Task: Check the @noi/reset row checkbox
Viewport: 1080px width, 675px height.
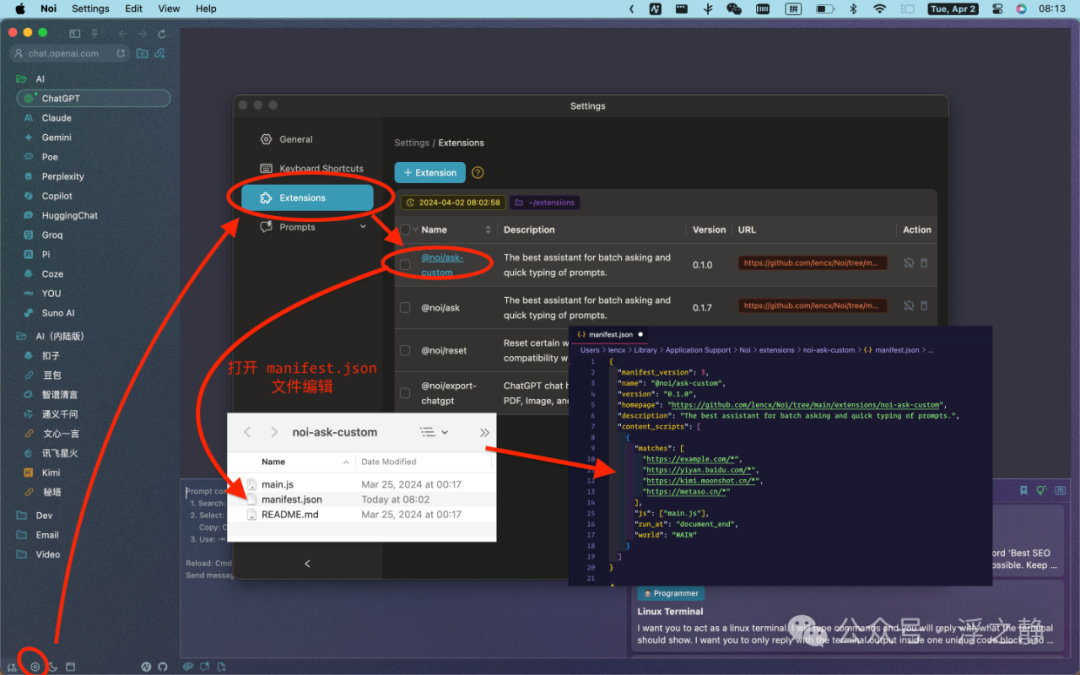Action: click(405, 350)
